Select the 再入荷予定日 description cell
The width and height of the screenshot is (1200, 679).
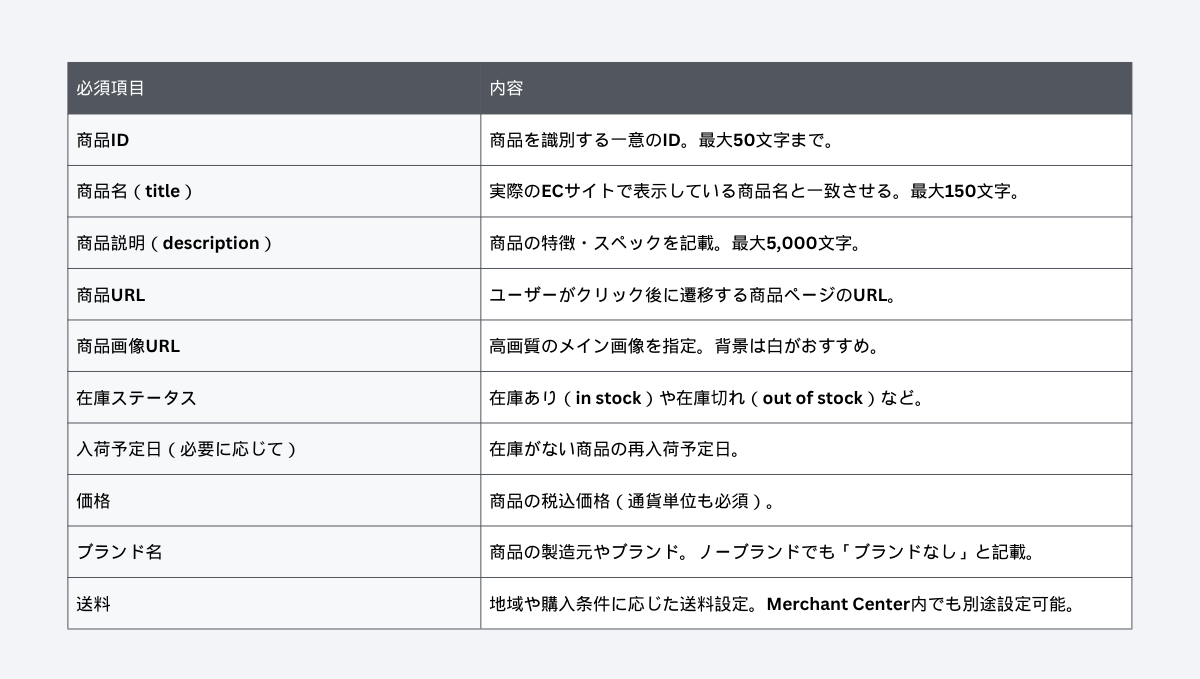[806, 449]
